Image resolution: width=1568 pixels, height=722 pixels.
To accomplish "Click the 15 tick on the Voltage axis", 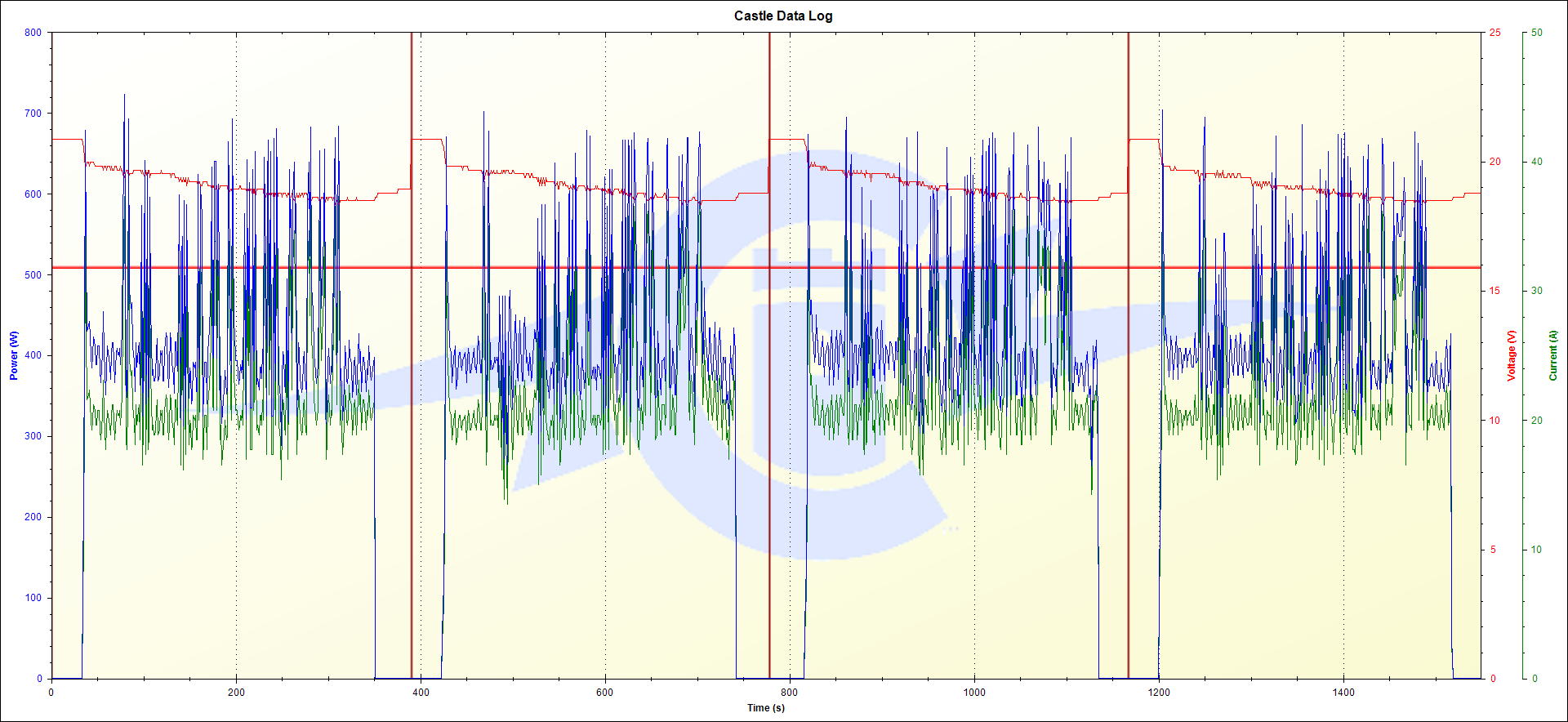I will click(1494, 291).
